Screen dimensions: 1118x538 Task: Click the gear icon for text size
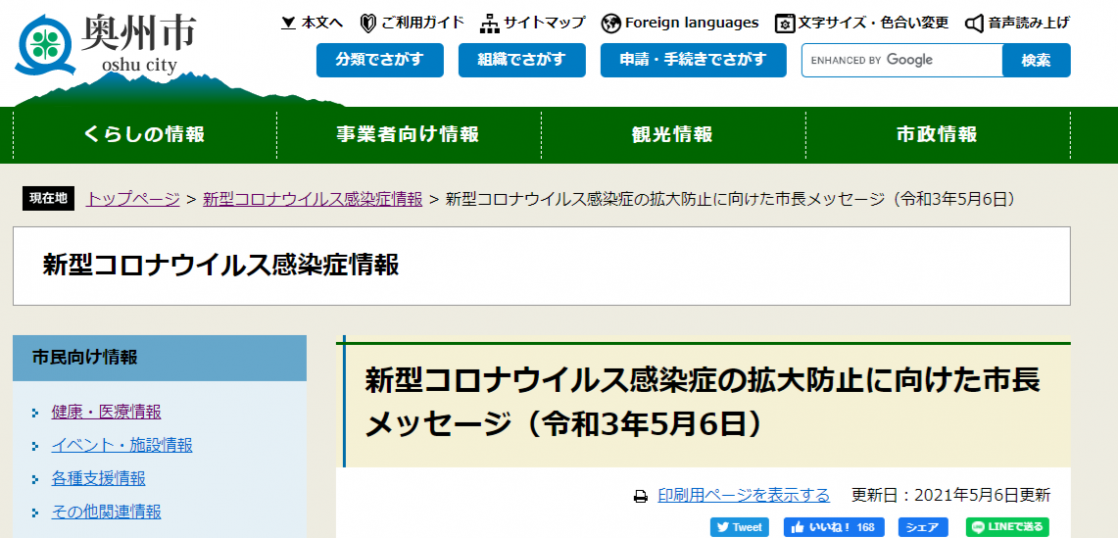pos(784,24)
